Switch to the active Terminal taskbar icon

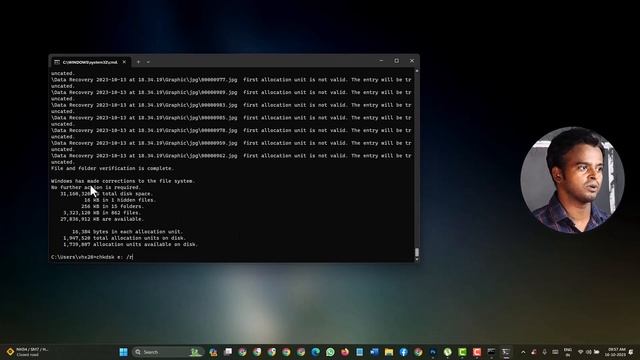506,352
